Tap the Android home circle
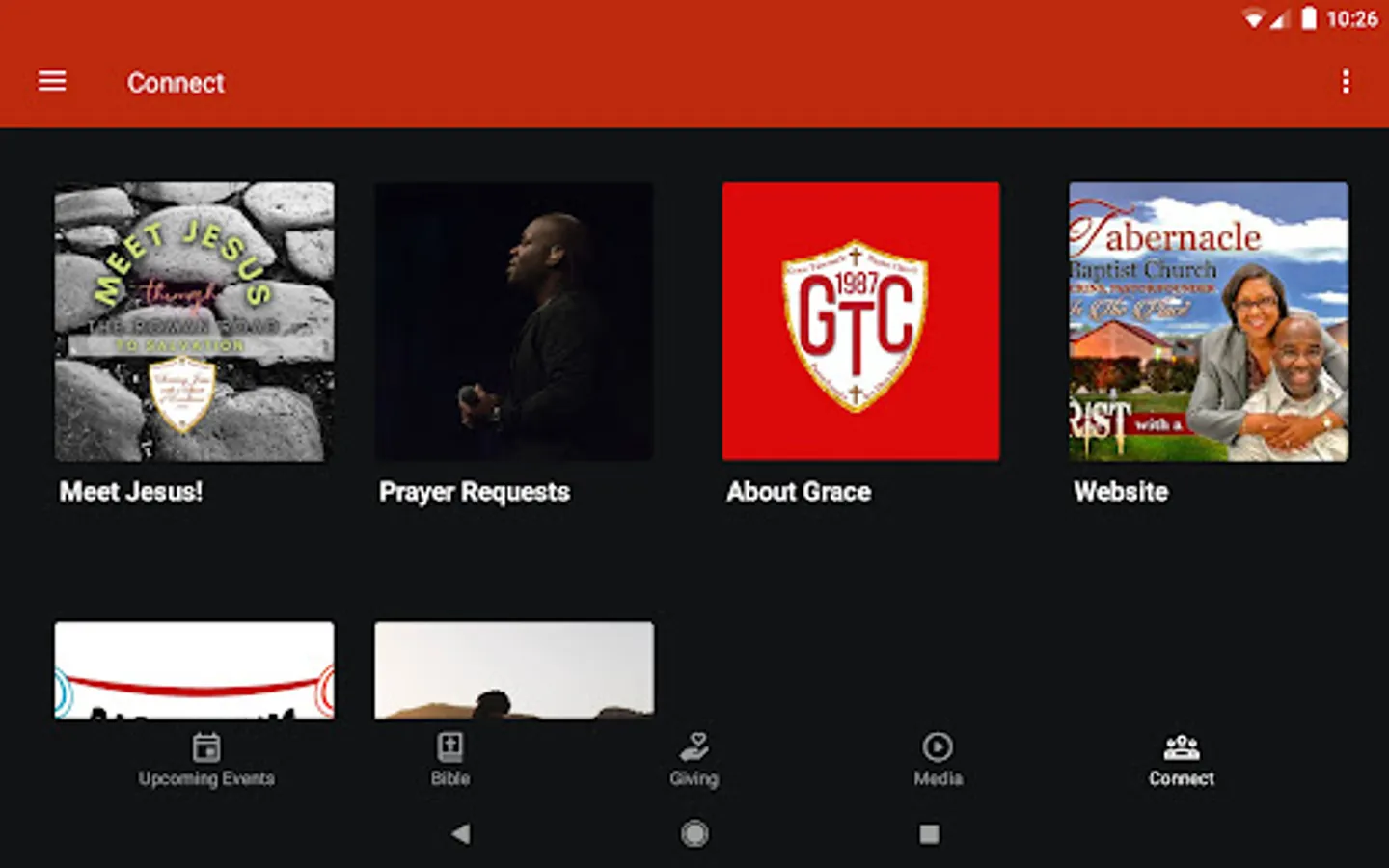This screenshot has height=868, width=1389. pos(694,833)
